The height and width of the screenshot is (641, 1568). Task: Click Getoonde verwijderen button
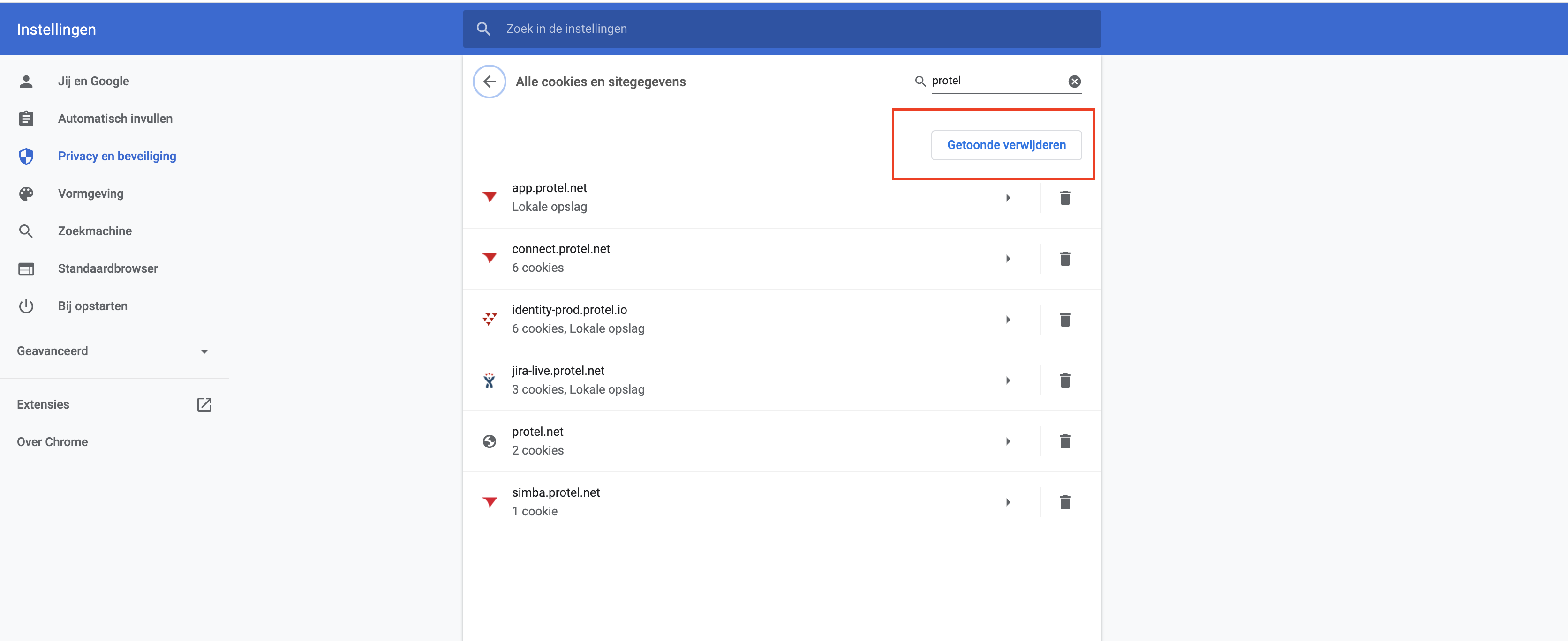1006,145
